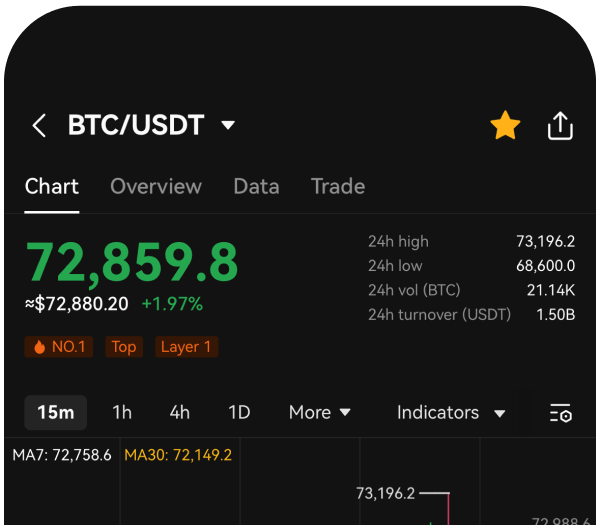Switch chart to 1h interval

122,413
